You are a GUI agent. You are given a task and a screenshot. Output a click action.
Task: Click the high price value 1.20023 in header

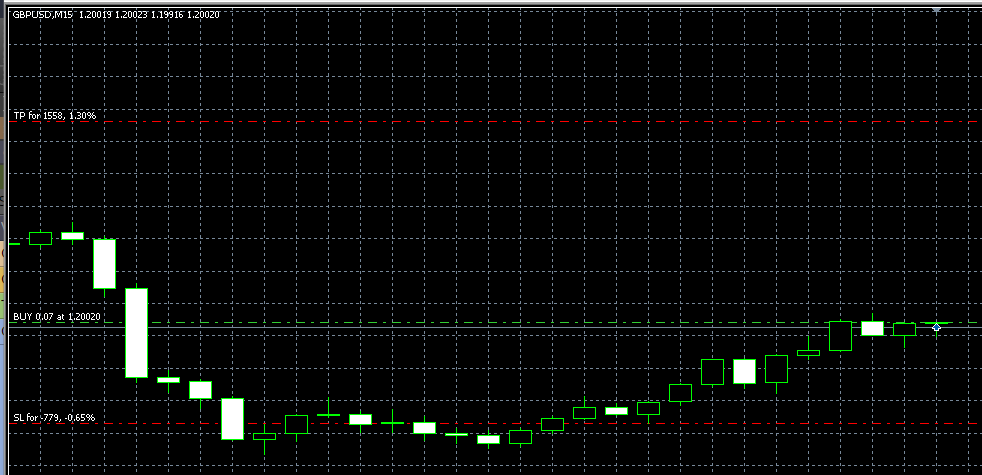[x=131, y=14]
